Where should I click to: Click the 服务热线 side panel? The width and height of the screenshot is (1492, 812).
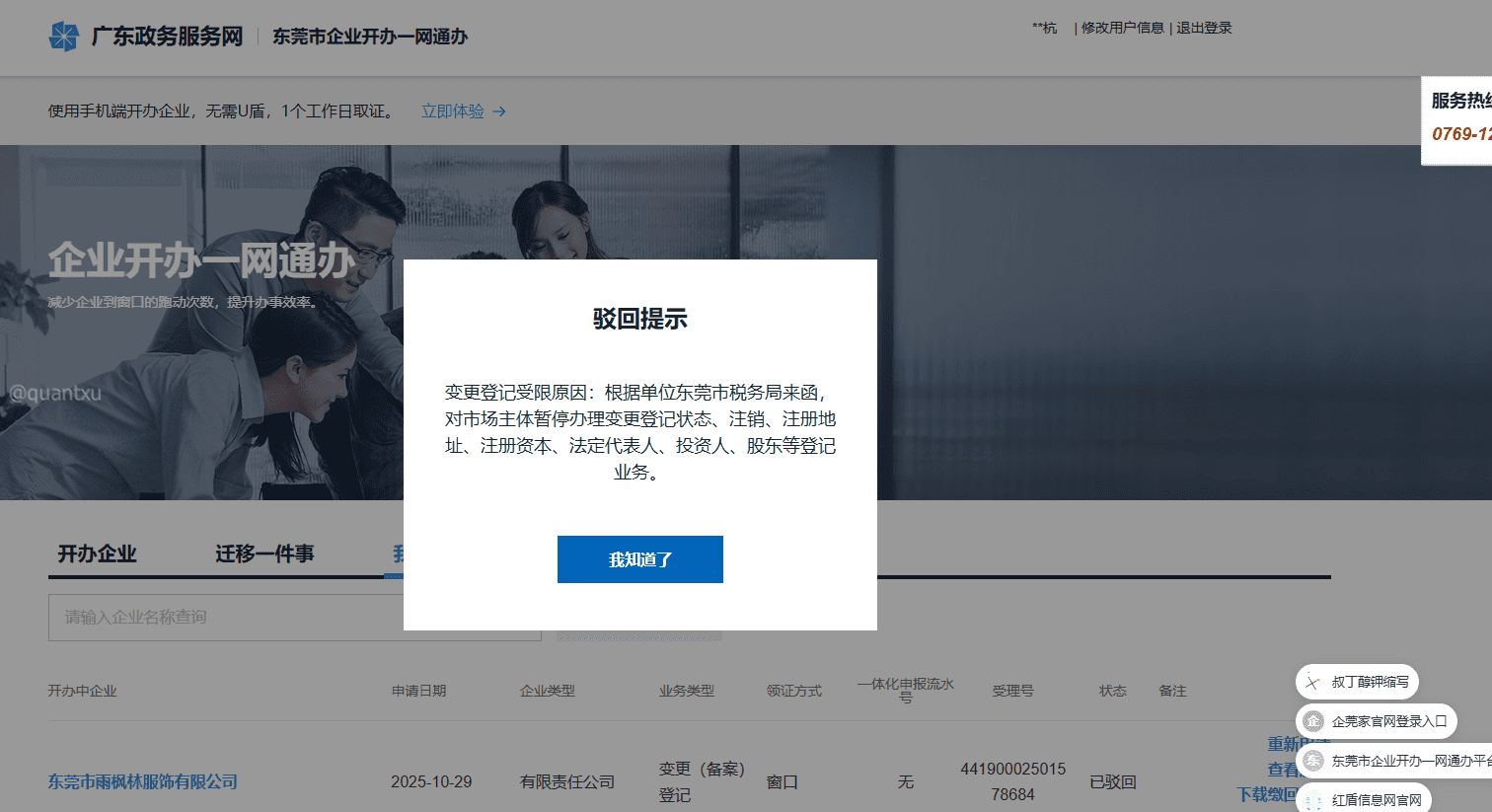(1457, 118)
